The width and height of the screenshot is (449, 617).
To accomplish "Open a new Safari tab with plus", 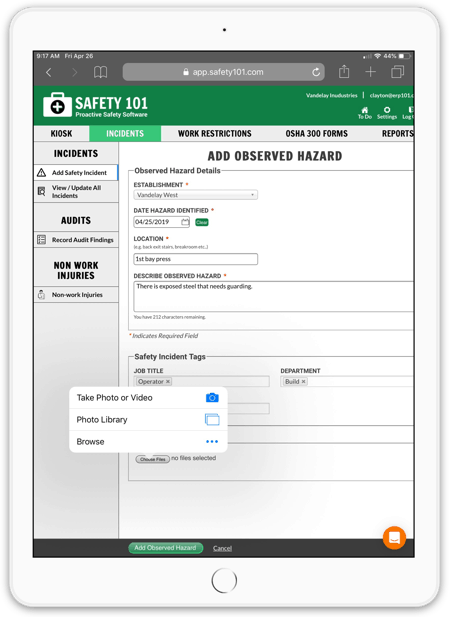I will pyautogui.click(x=370, y=72).
